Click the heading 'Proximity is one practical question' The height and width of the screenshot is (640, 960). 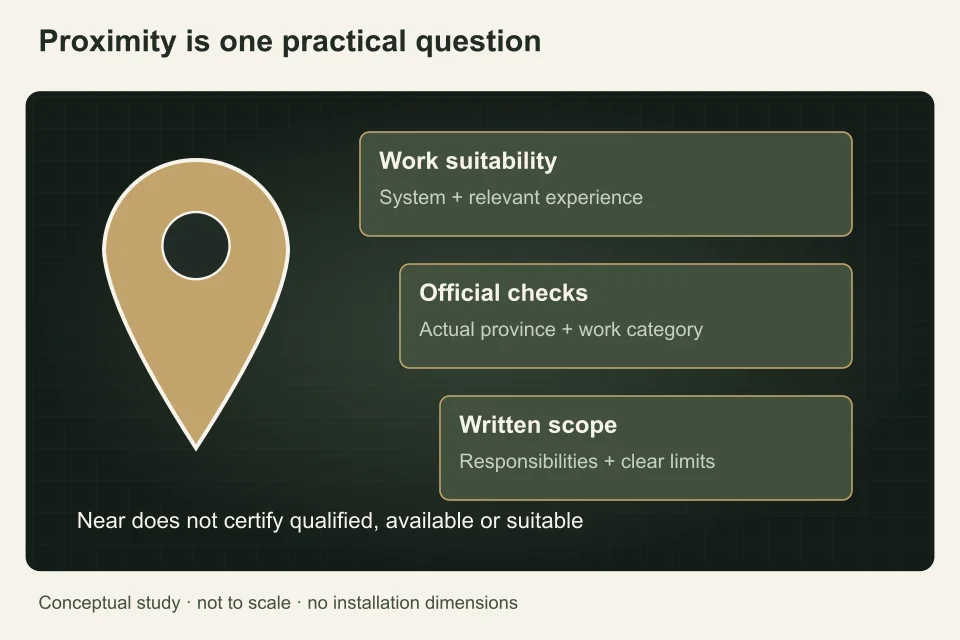[x=290, y=42]
